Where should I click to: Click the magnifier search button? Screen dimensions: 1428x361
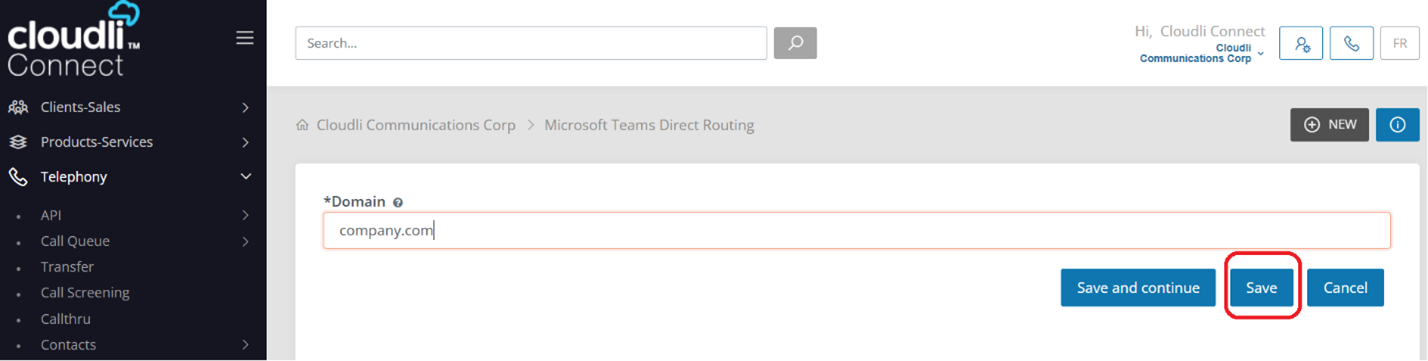click(795, 43)
